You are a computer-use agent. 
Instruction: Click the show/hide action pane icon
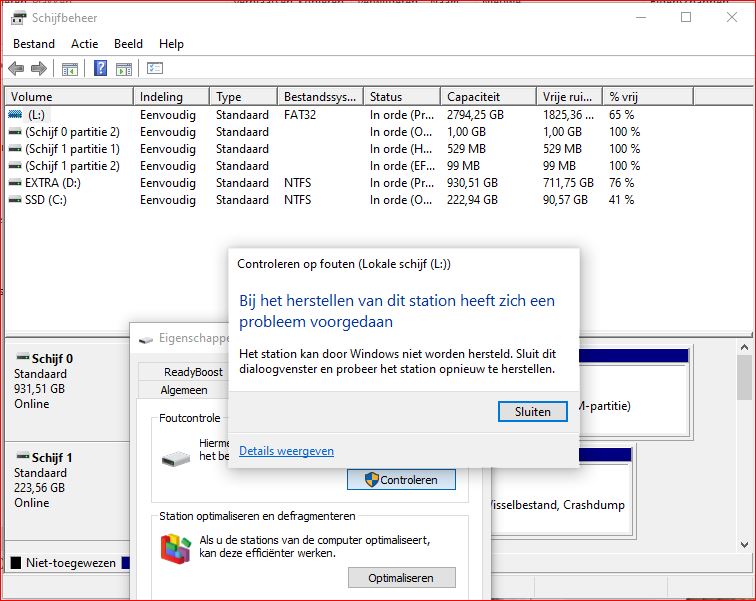[124, 68]
